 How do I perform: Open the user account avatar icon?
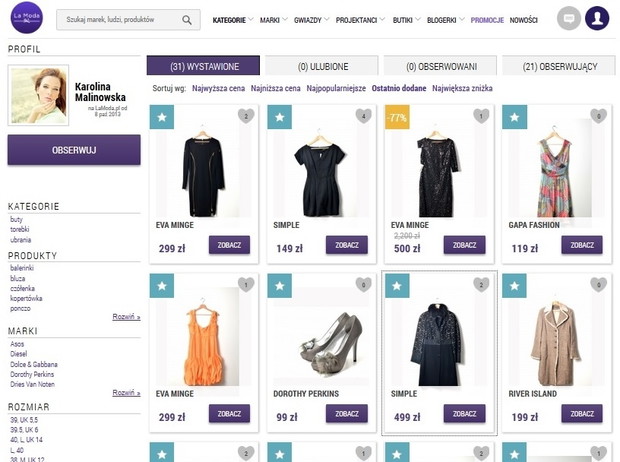pos(597,18)
